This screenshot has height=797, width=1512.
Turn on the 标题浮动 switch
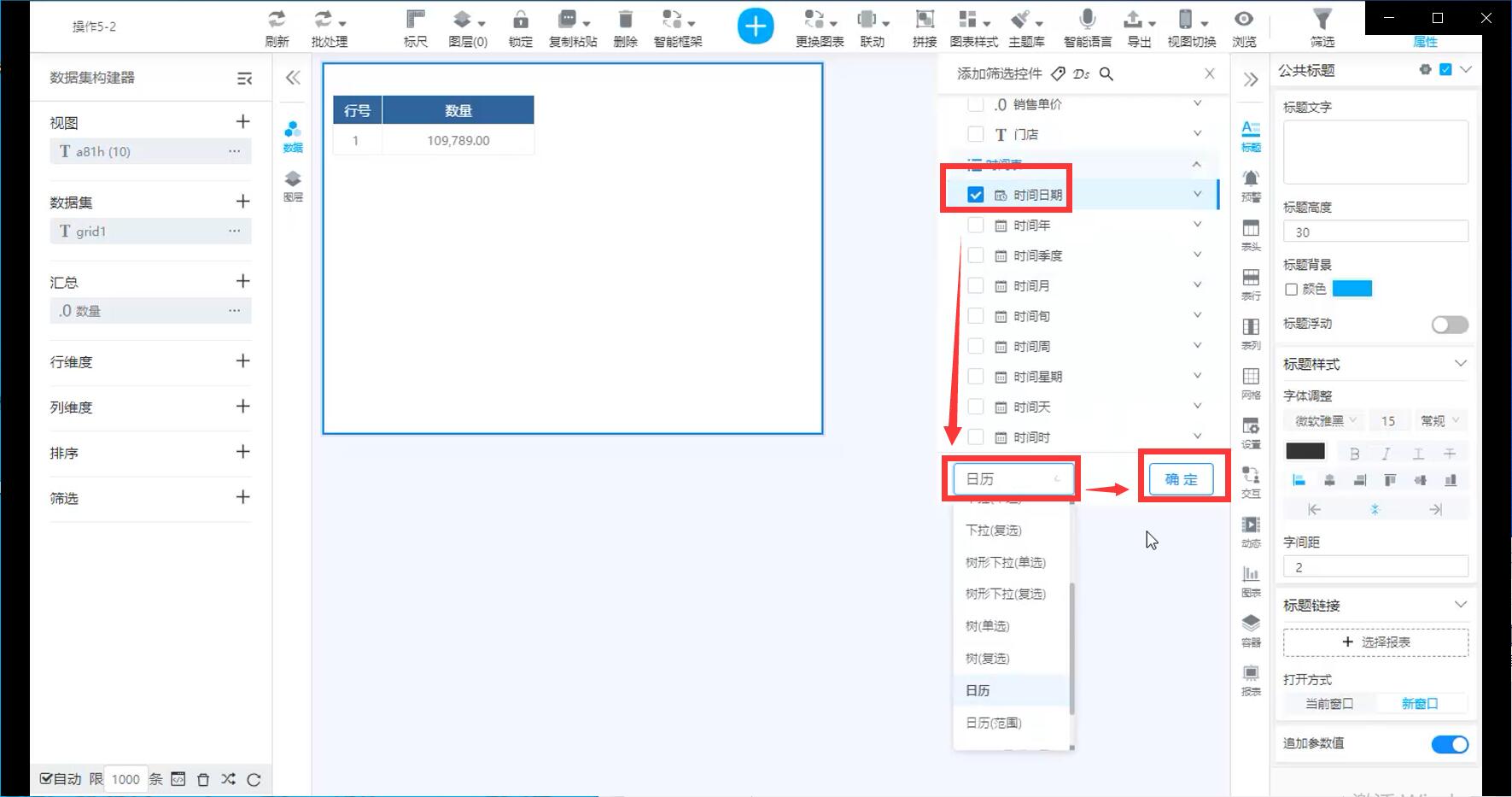tap(1450, 325)
